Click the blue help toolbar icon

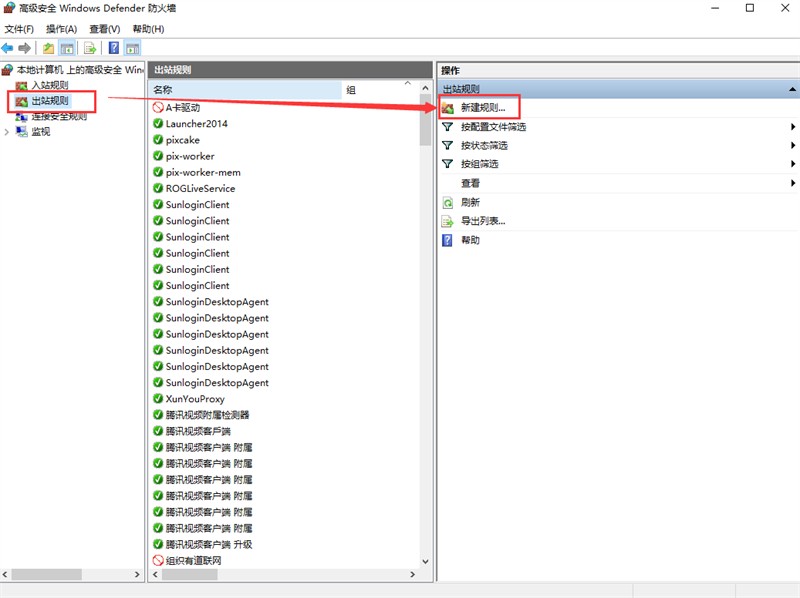coord(114,48)
